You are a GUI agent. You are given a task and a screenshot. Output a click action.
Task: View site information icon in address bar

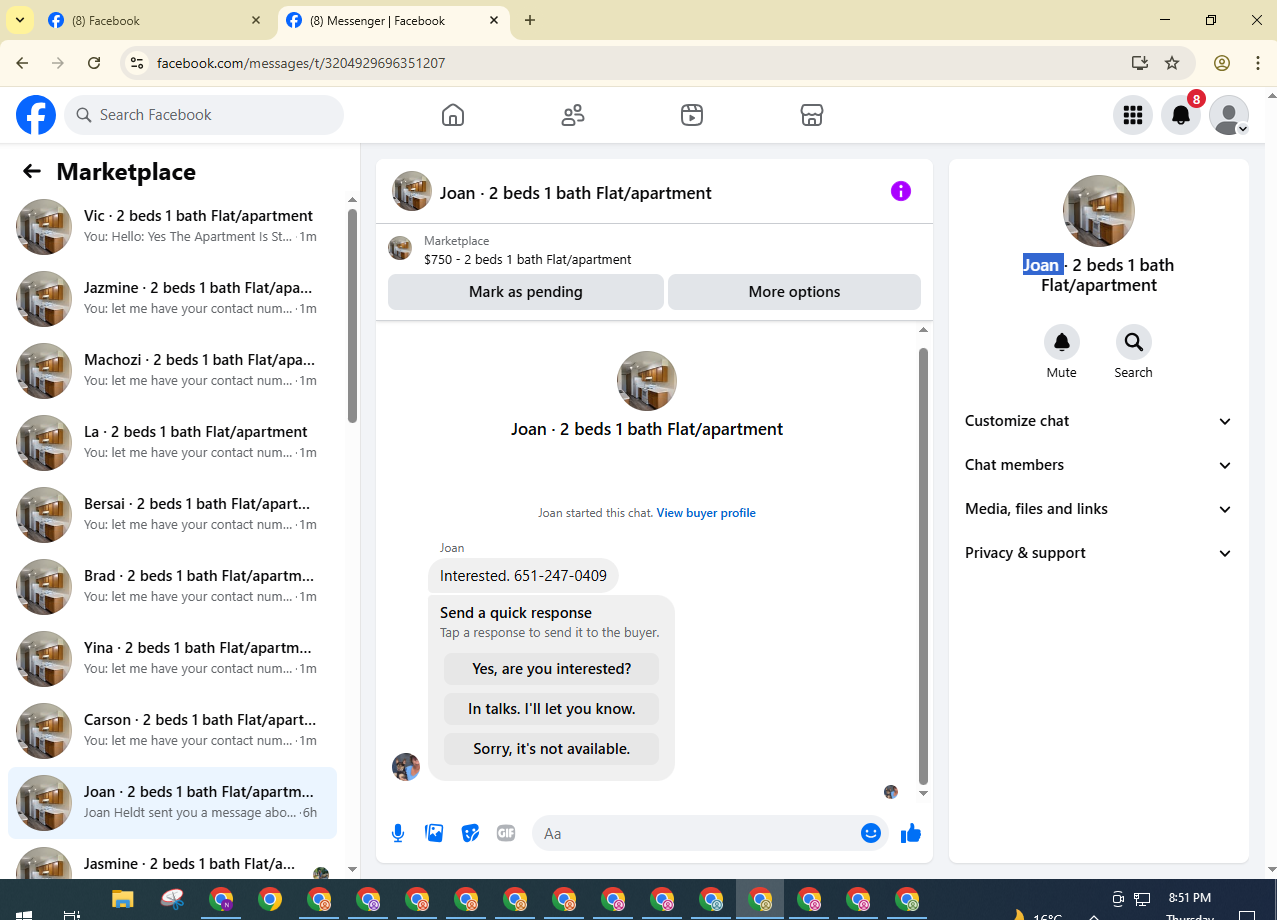point(138,63)
